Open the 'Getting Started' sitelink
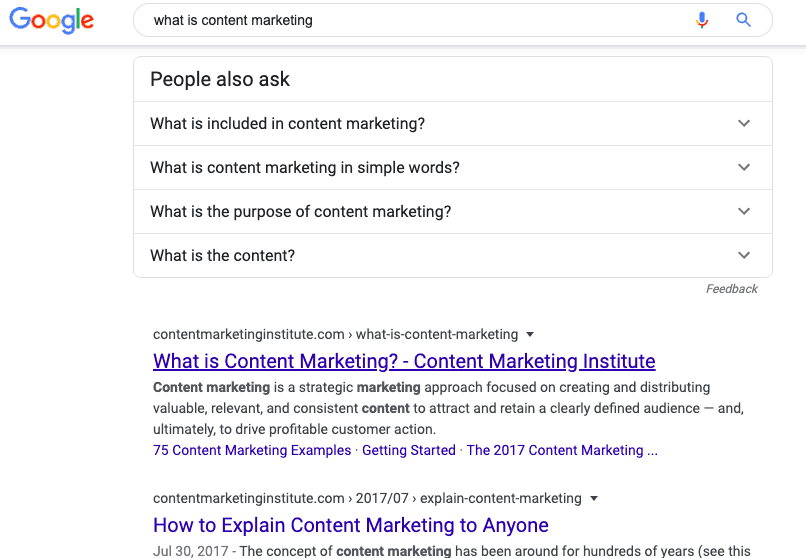Screen dimensions: 806x558 [x=409, y=450]
